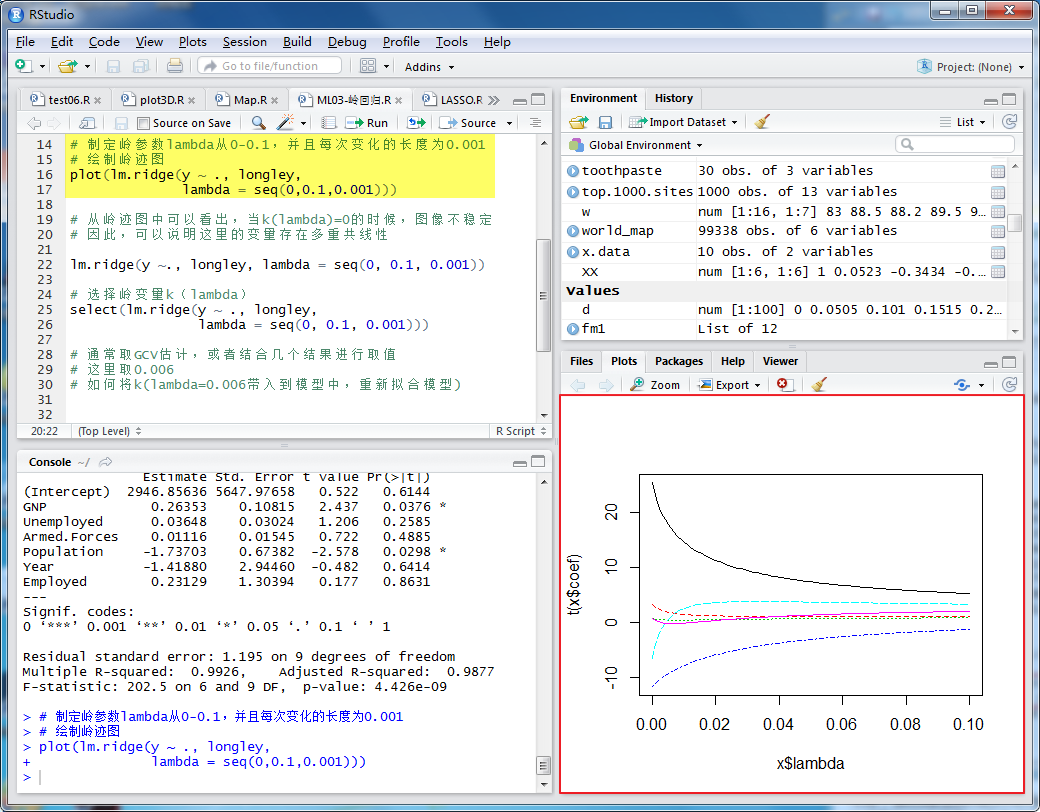This screenshot has height=812, width=1040.
Task: Open the R Script file type selector
Action: coord(521,431)
